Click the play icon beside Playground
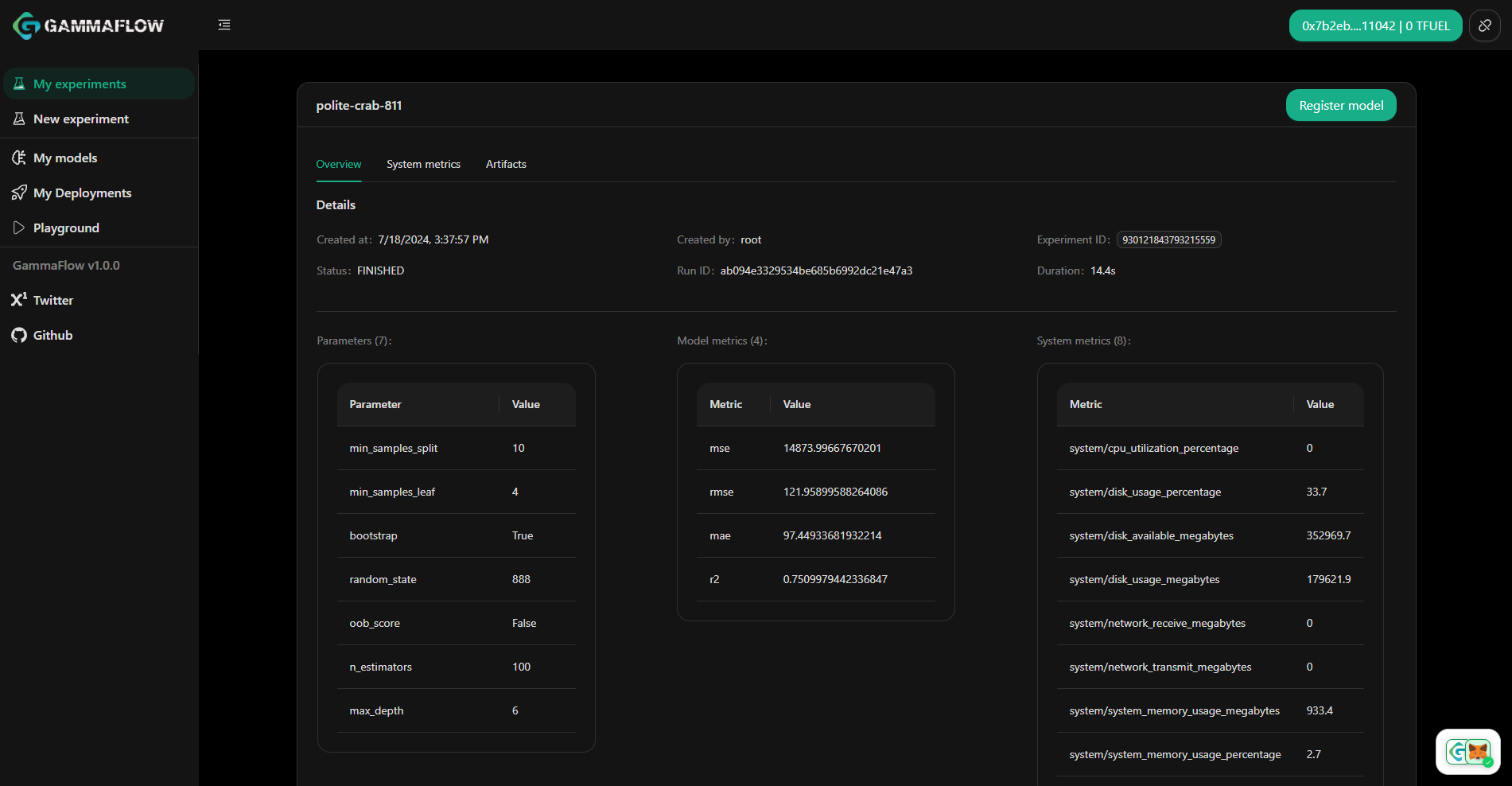 (19, 228)
